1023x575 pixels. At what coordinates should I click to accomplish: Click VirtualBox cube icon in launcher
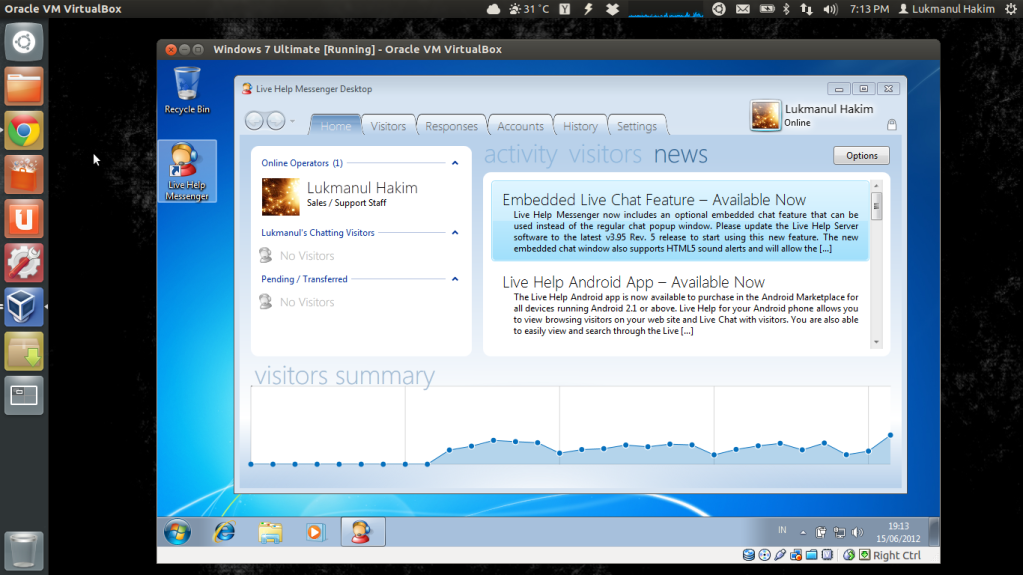coord(24,307)
